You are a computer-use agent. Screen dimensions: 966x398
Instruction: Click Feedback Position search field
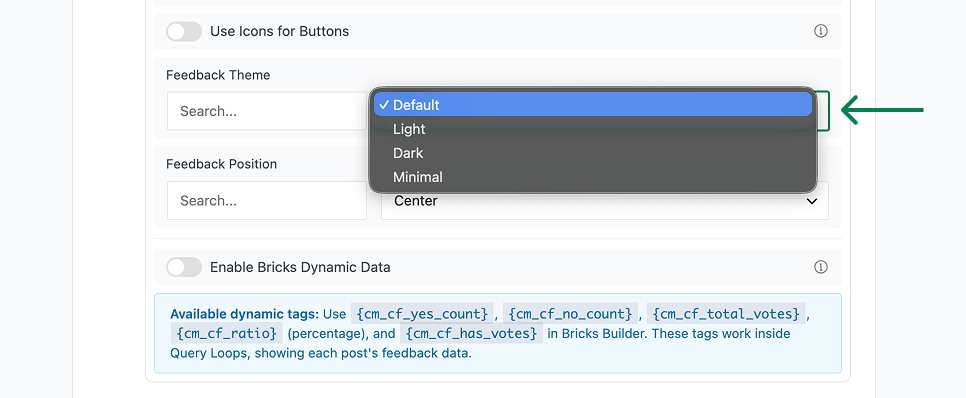pos(267,200)
